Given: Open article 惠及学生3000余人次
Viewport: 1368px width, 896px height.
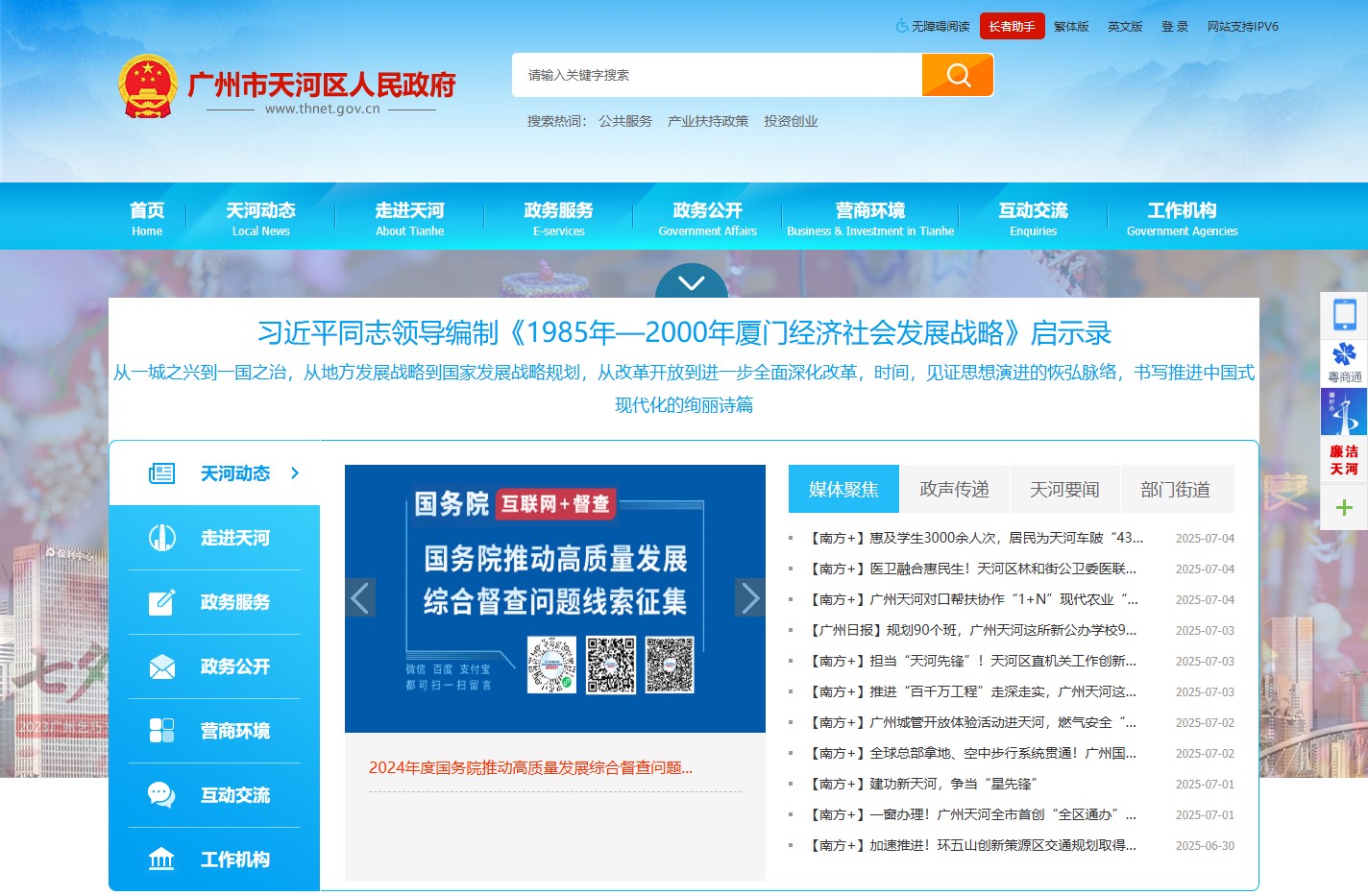Looking at the screenshot, I should [x=977, y=538].
